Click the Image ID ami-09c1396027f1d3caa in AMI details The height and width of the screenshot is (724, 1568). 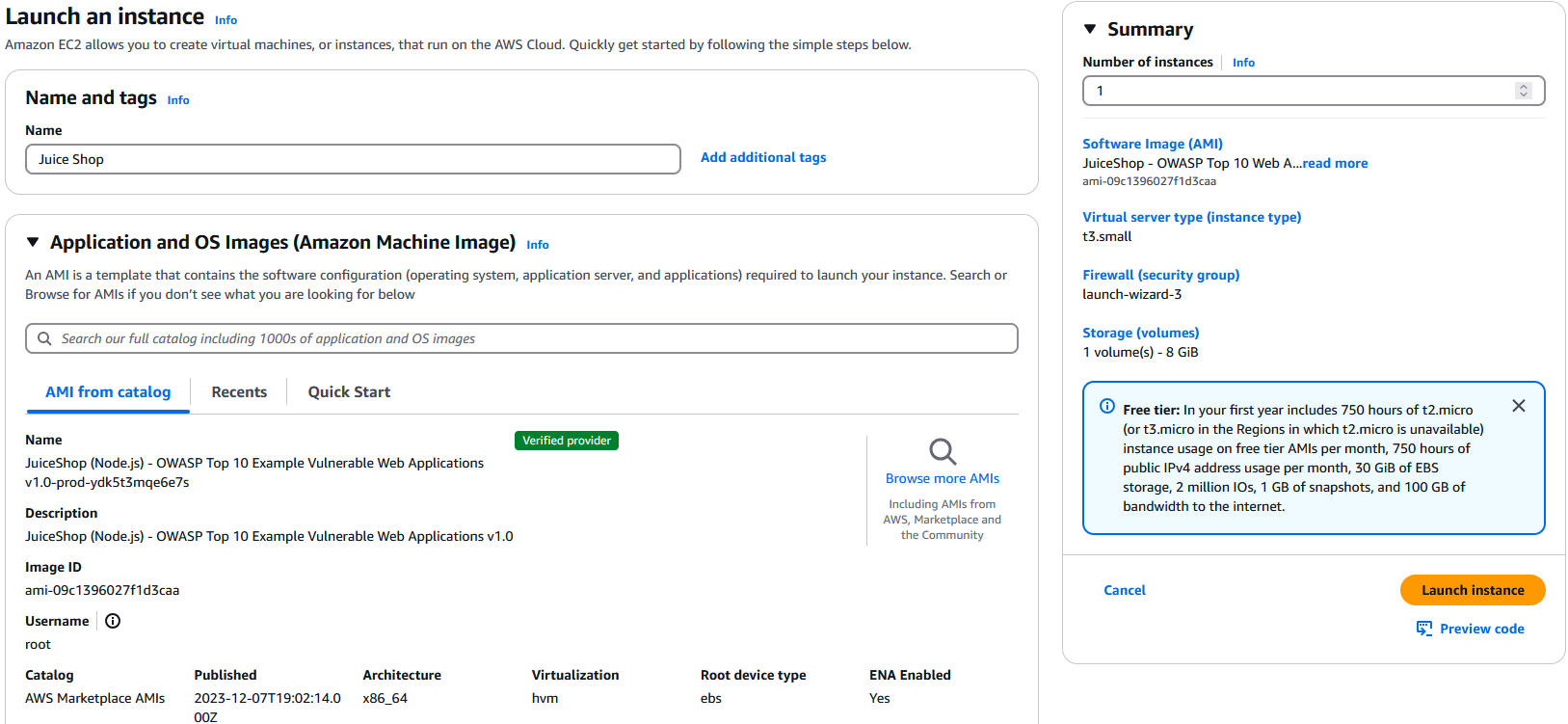102,590
